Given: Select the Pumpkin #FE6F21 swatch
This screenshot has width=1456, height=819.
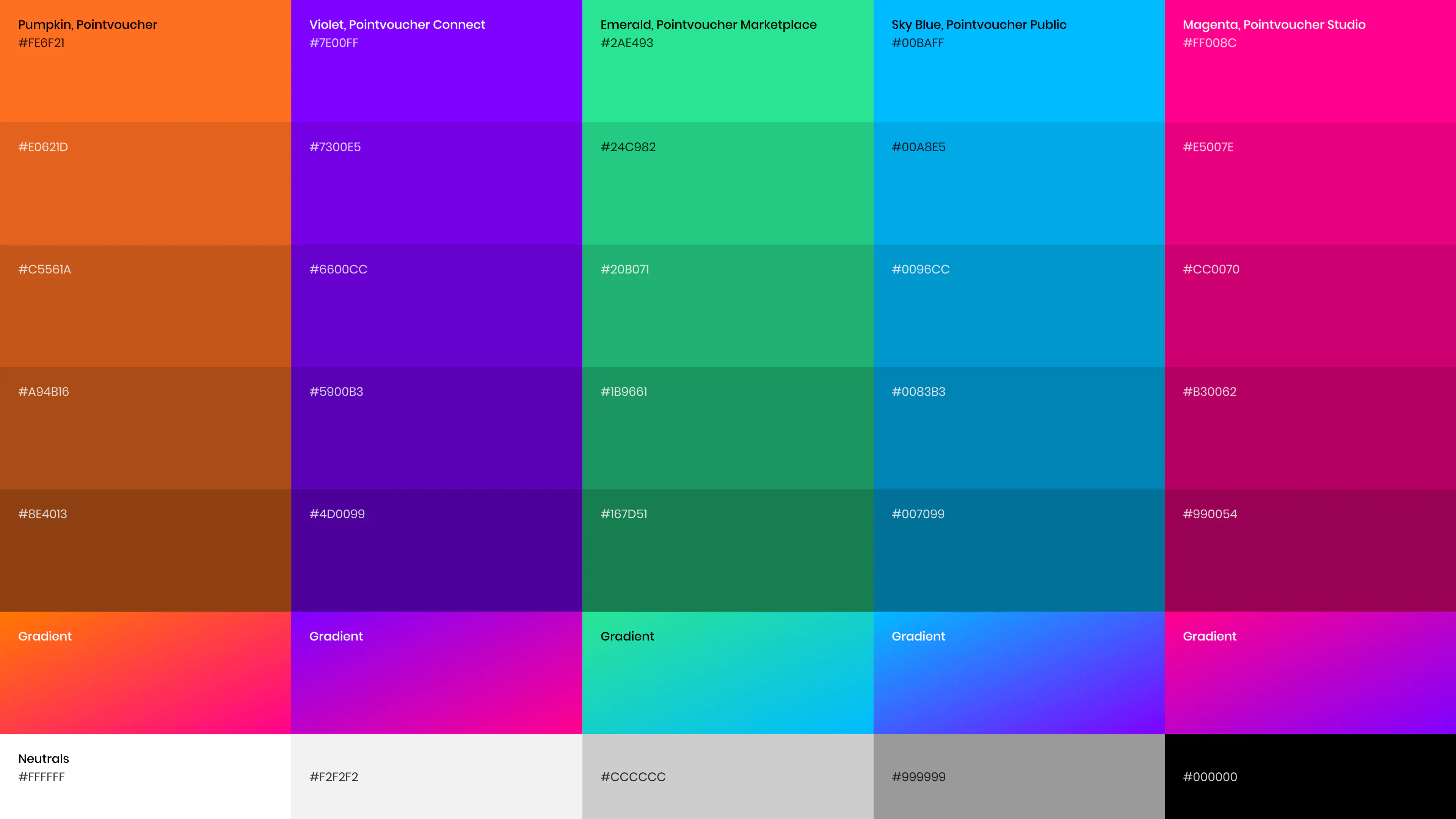Looking at the screenshot, I should pyautogui.click(x=145, y=61).
